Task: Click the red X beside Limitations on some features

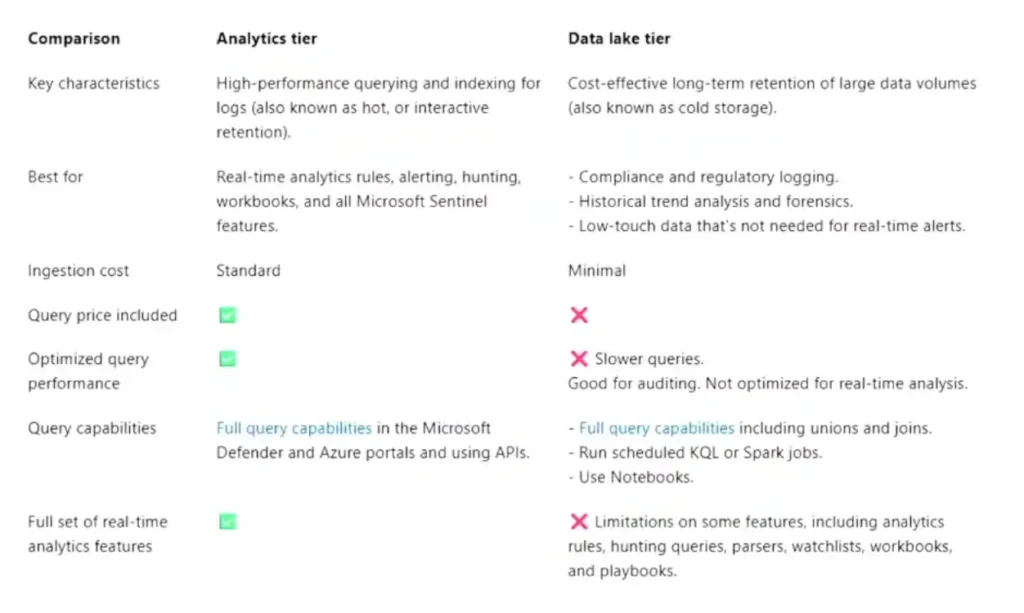Action: (578, 521)
